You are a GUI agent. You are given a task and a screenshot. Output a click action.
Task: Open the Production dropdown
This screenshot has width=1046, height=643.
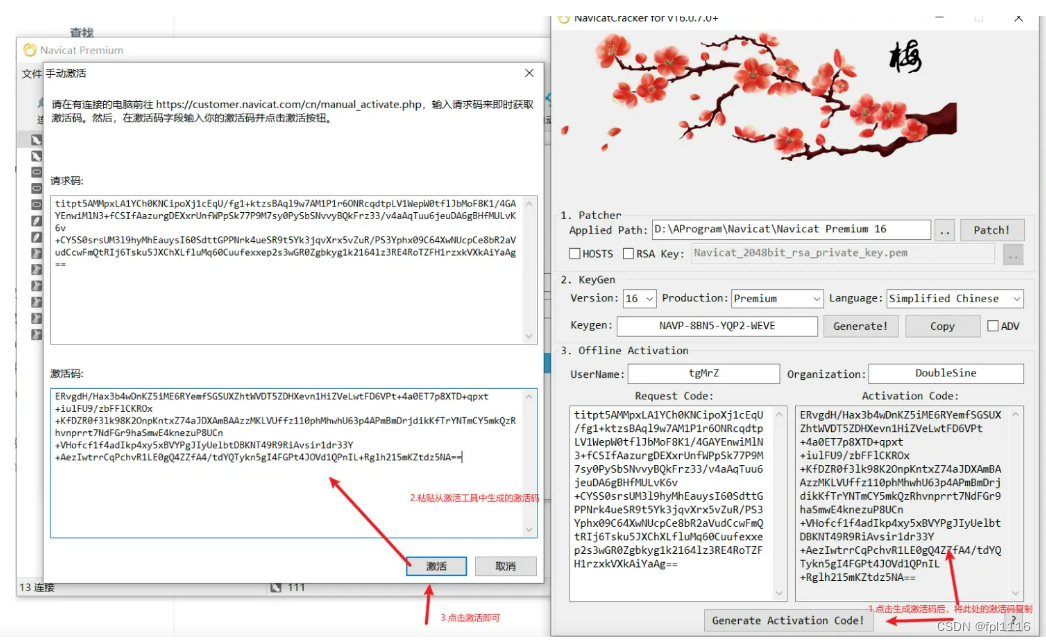(x=777, y=299)
